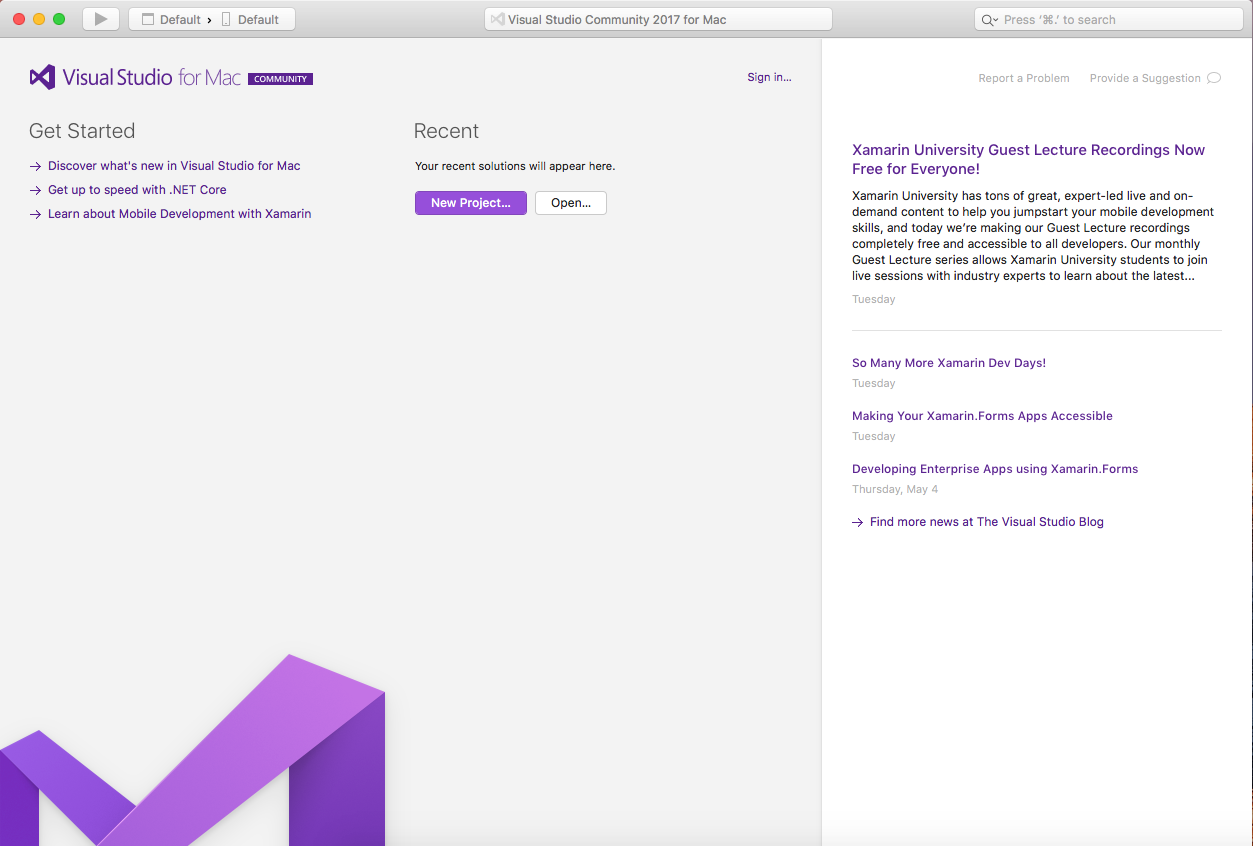
Task: Open Discover what's new in Visual Studio link
Action: (x=174, y=166)
